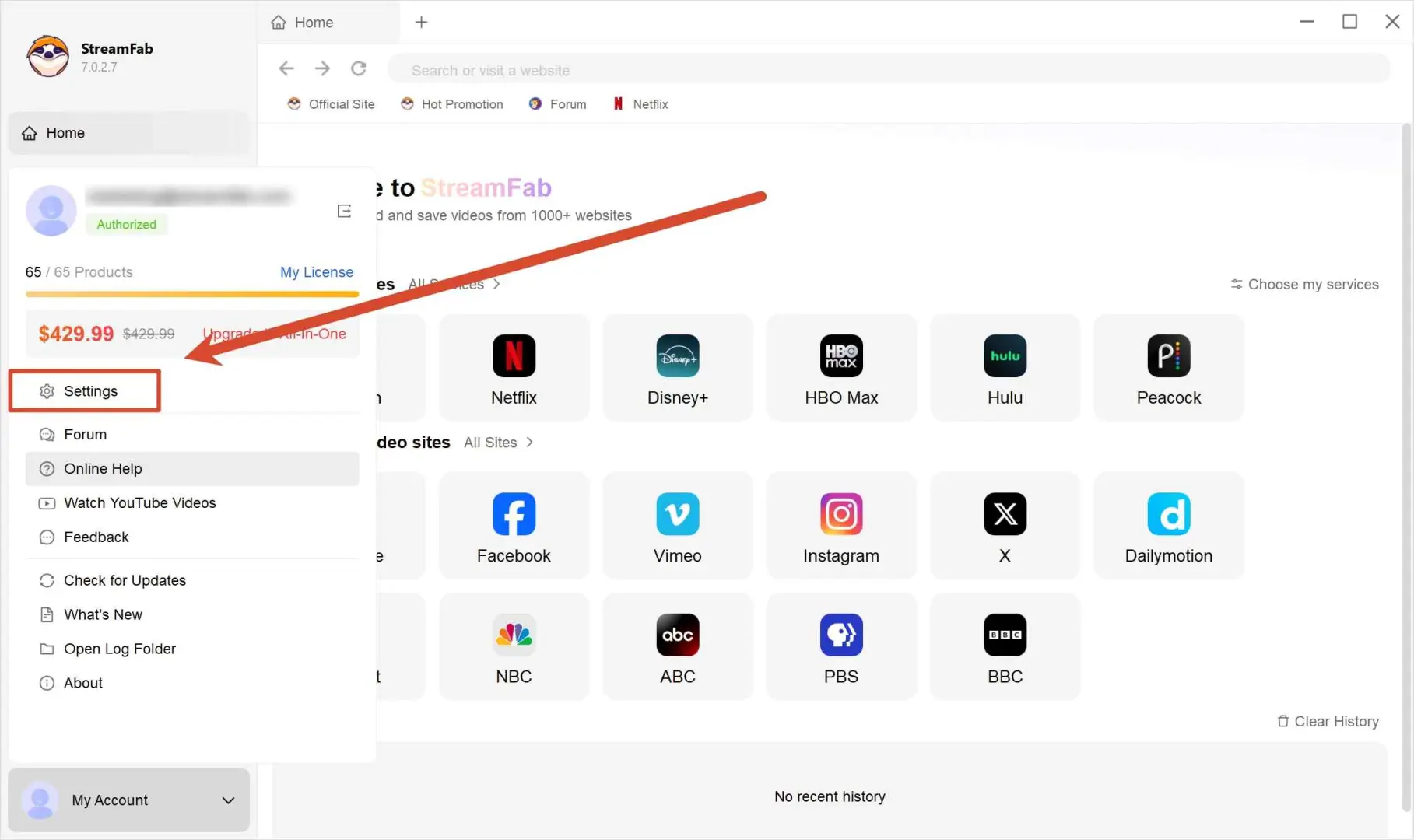Open Netflix bookmark in bookmarks bar
Image resolution: width=1414 pixels, height=840 pixels.
pos(640,103)
